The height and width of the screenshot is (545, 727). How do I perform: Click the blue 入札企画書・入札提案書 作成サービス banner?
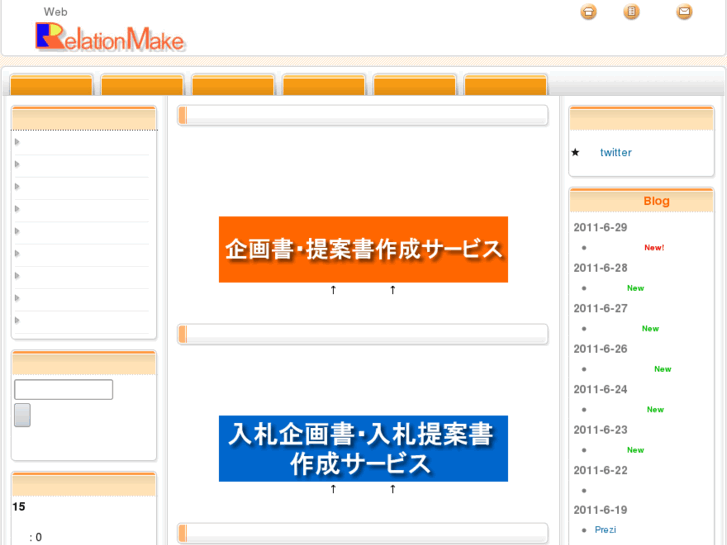[364, 449]
